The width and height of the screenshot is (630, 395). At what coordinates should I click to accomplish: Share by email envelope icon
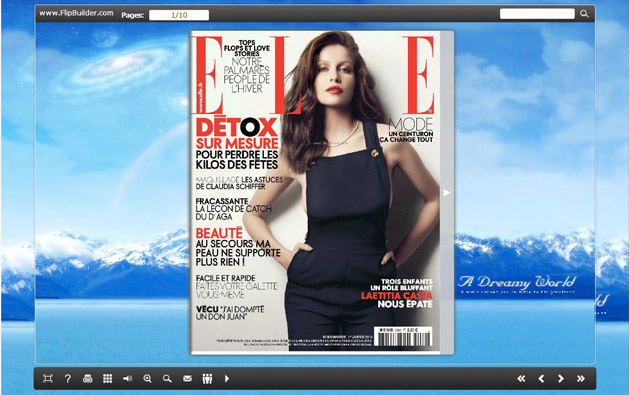point(187,379)
